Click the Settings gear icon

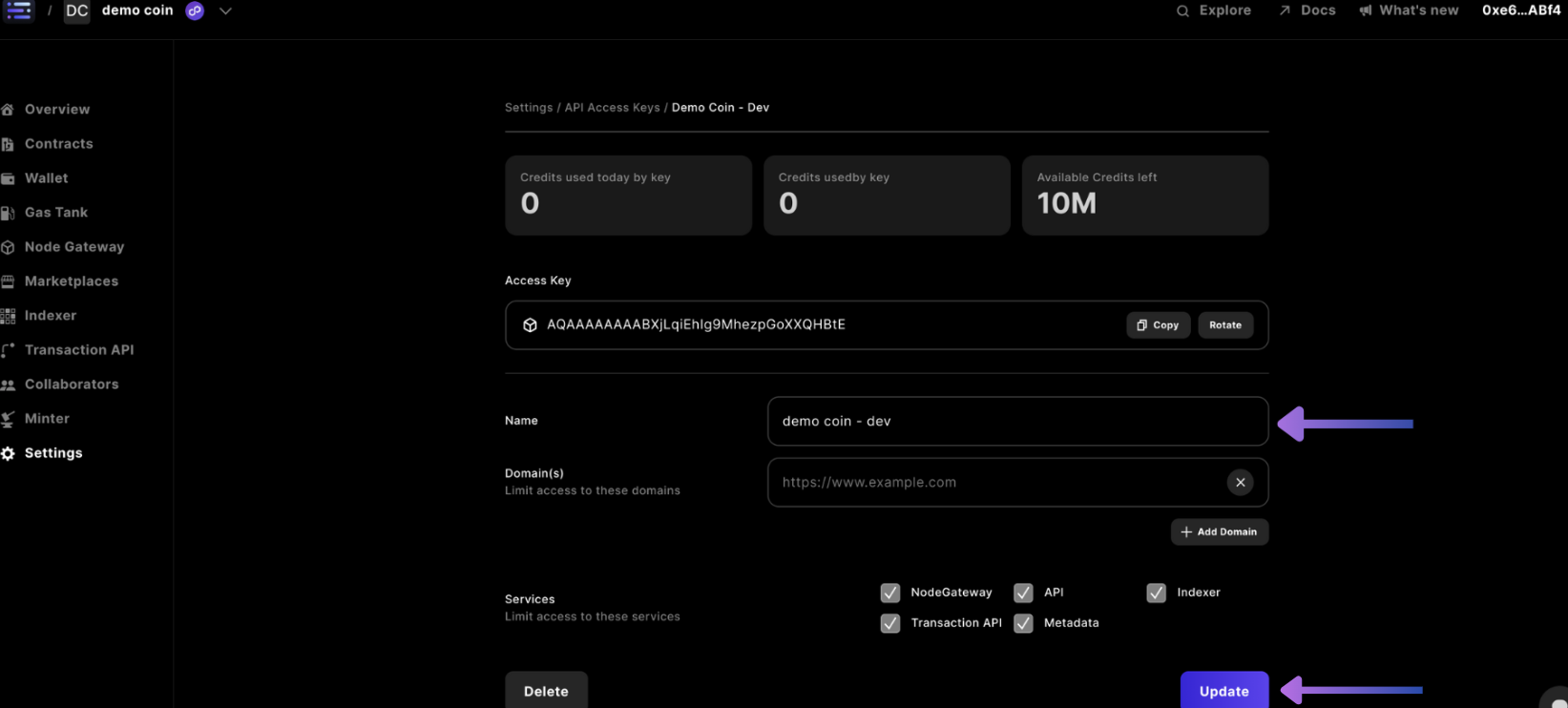[8, 453]
